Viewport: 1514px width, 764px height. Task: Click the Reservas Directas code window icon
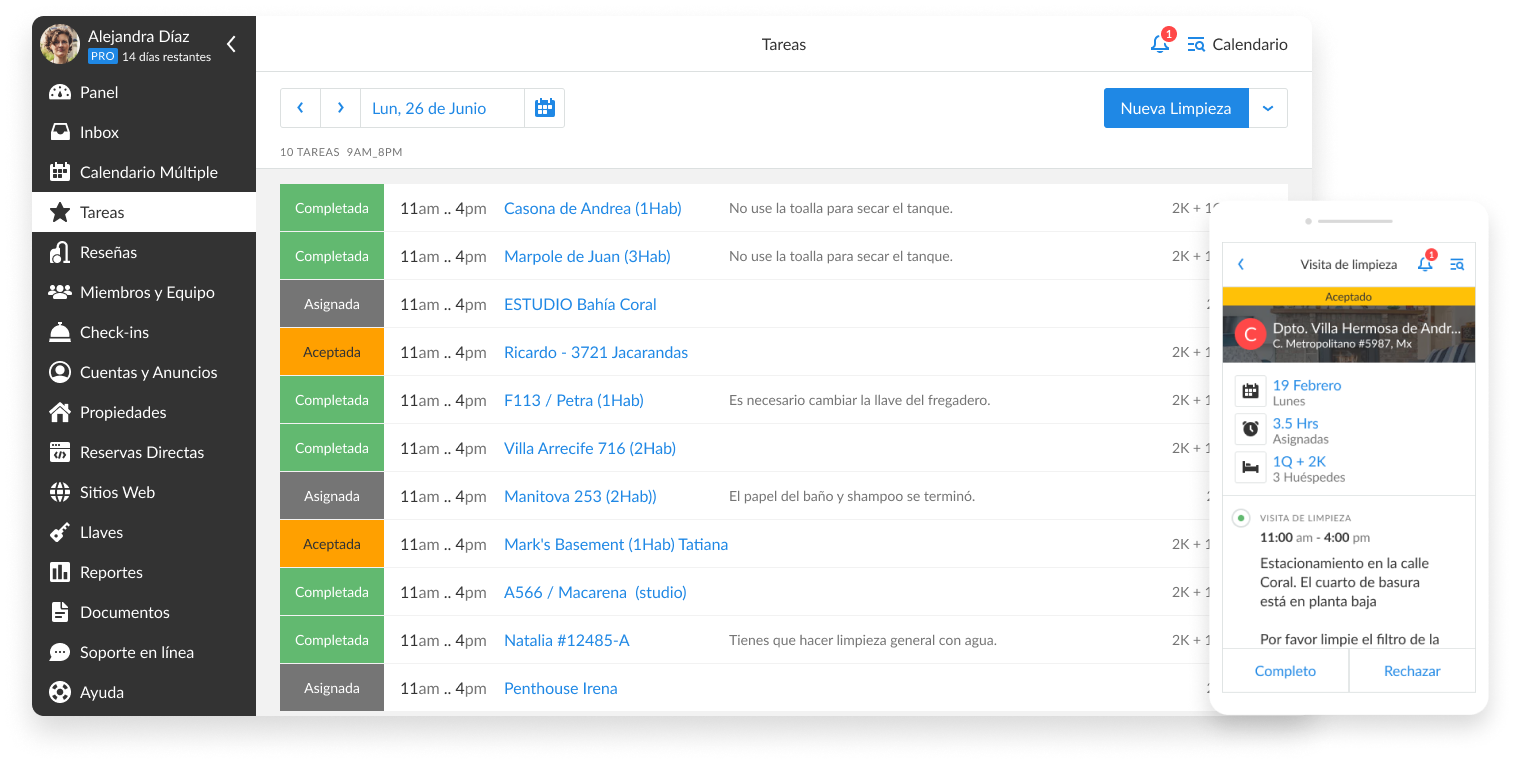[x=60, y=452]
